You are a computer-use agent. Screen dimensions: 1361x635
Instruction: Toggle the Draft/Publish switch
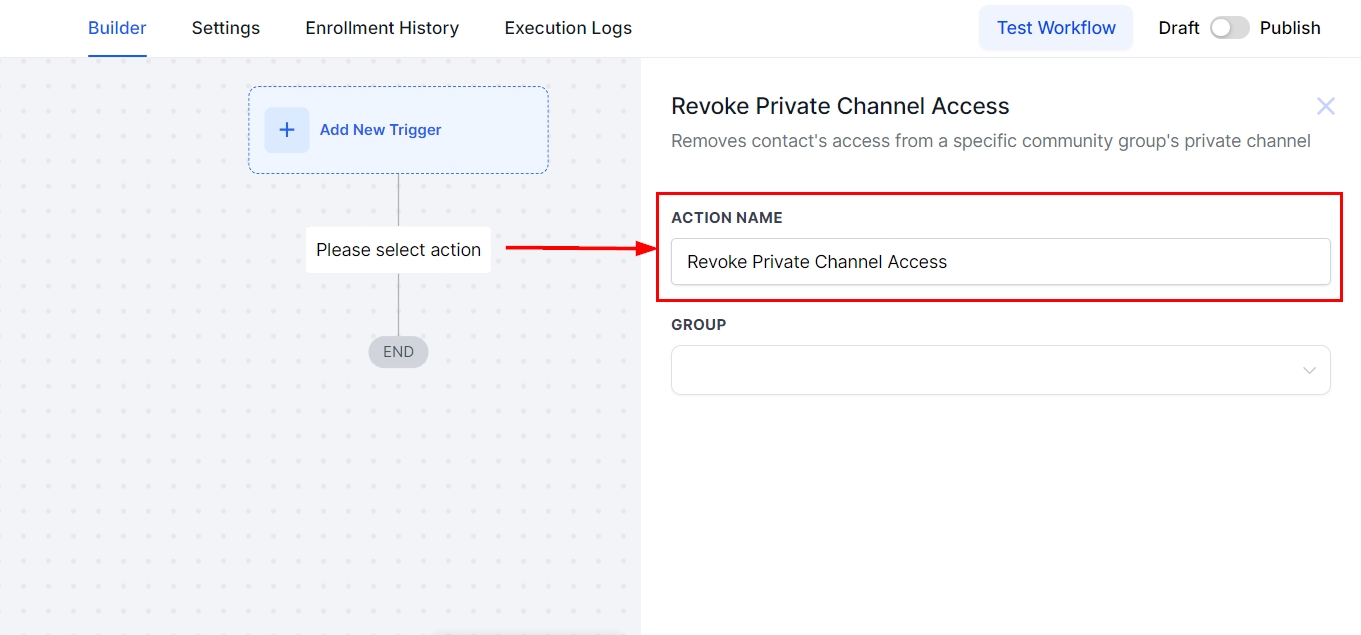click(x=1229, y=28)
